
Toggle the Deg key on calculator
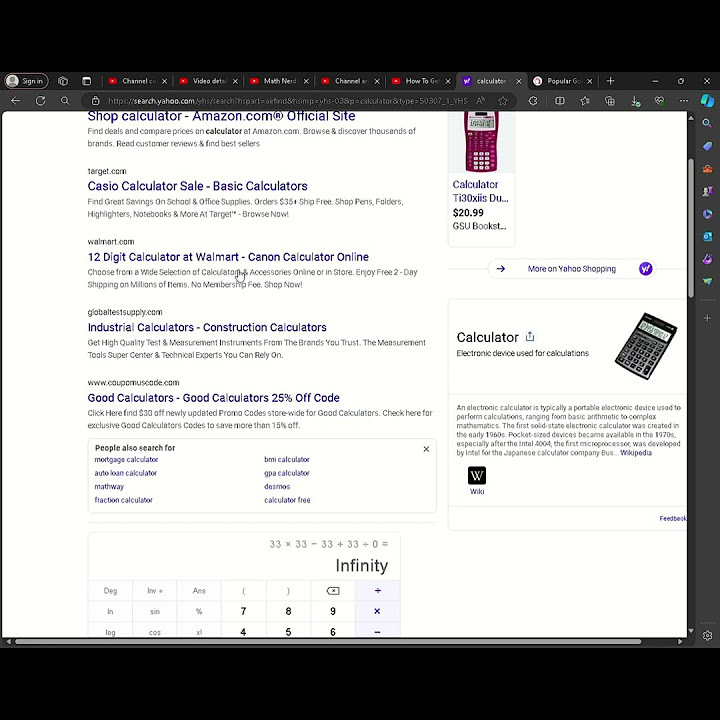[x=110, y=591]
